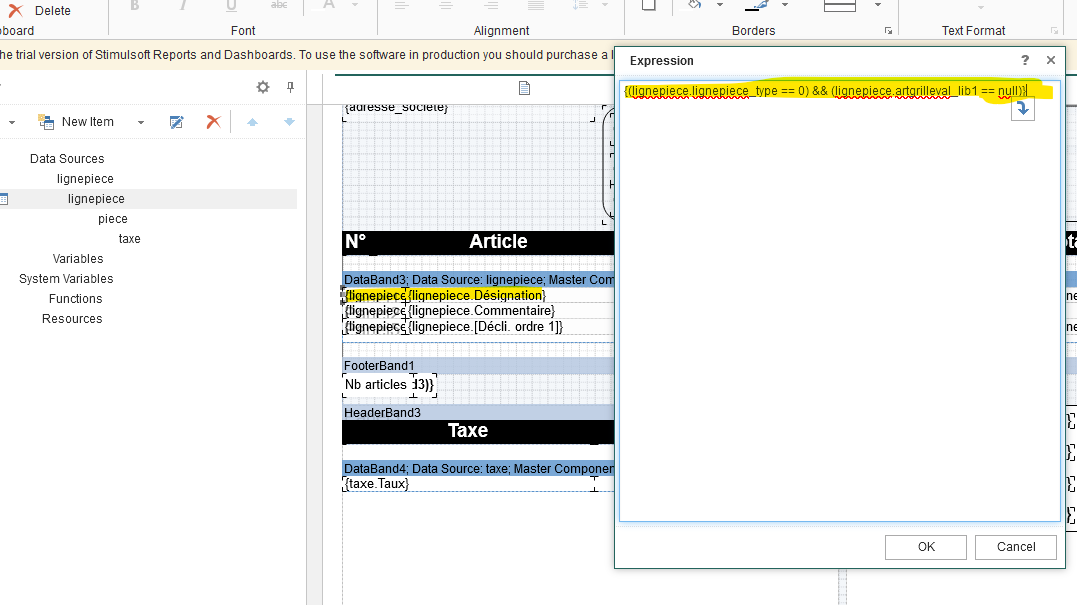The height and width of the screenshot is (605, 1077).
Task: Select the FooterBand1 band header
Action: [479, 365]
